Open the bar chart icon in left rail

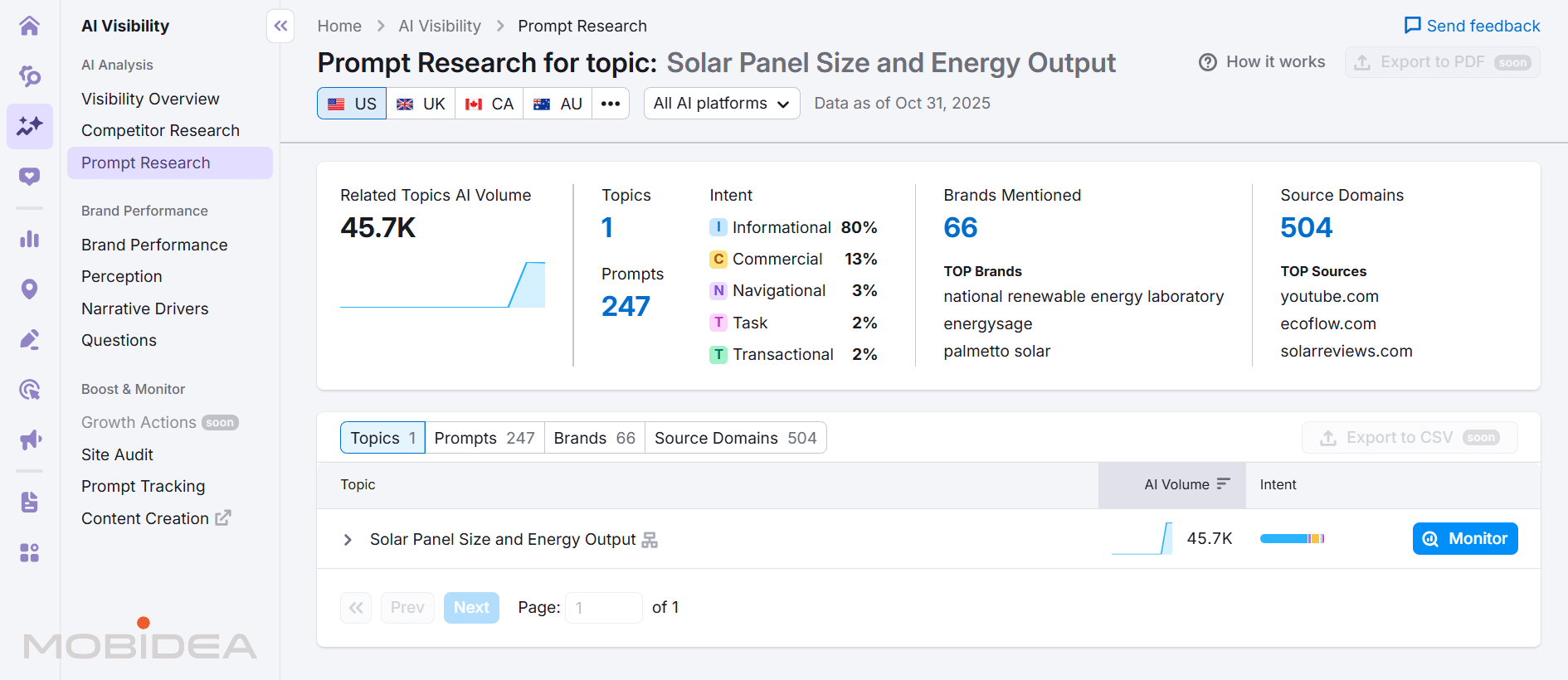[x=30, y=240]
